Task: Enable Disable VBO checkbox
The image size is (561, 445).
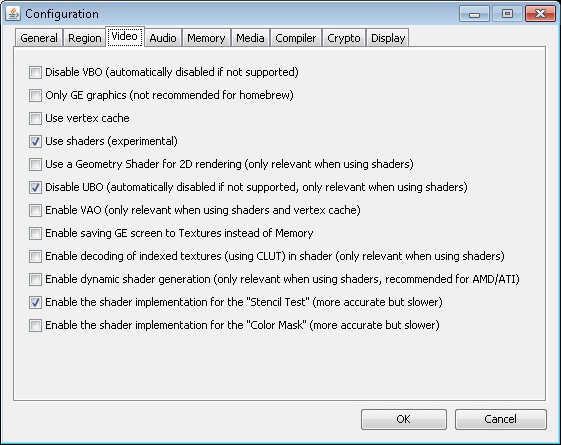Action: click(35, 72)
